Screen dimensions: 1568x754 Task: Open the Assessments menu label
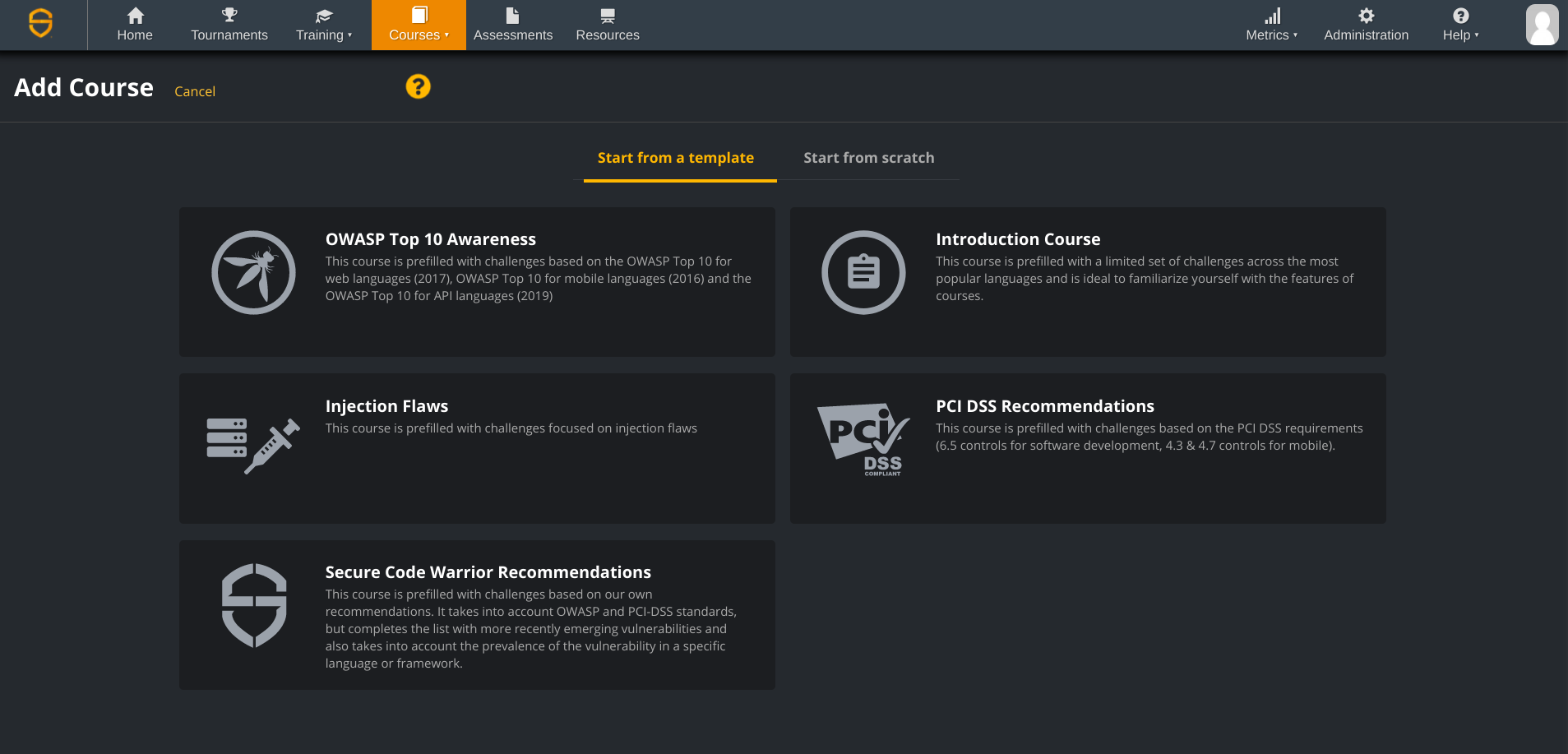click(513, 35)
